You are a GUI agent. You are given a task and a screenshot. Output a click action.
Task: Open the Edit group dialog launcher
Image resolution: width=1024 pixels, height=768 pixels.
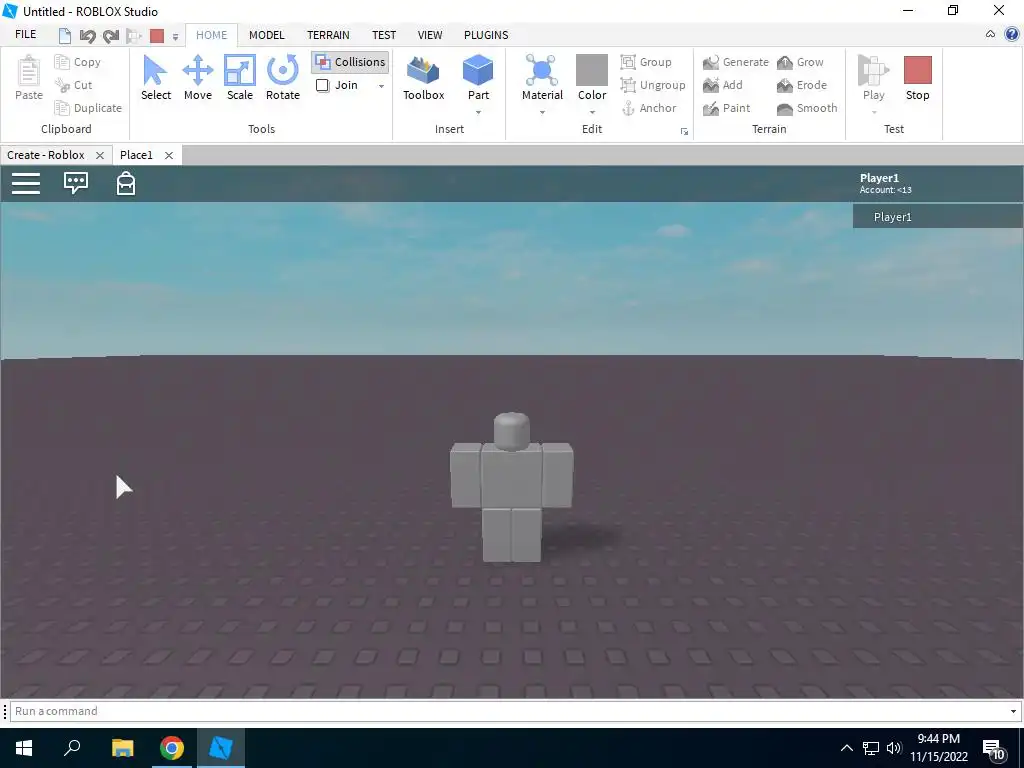tap(684, 131)
